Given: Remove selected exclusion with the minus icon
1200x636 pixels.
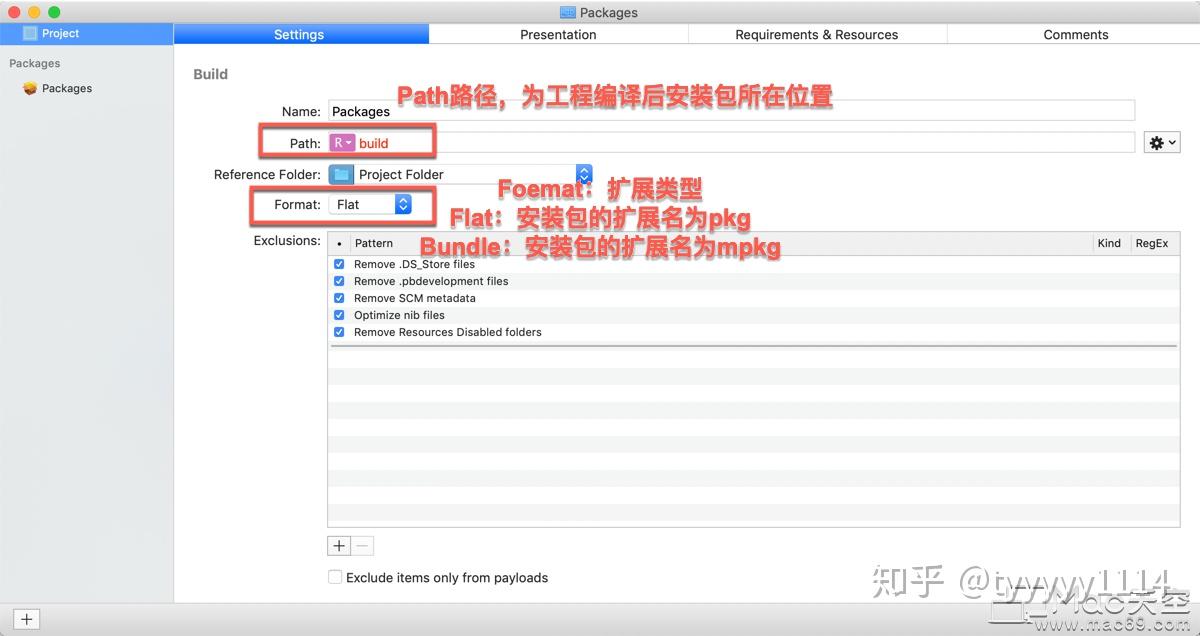Looking at the screenshot, I should [x=361, y=545].
